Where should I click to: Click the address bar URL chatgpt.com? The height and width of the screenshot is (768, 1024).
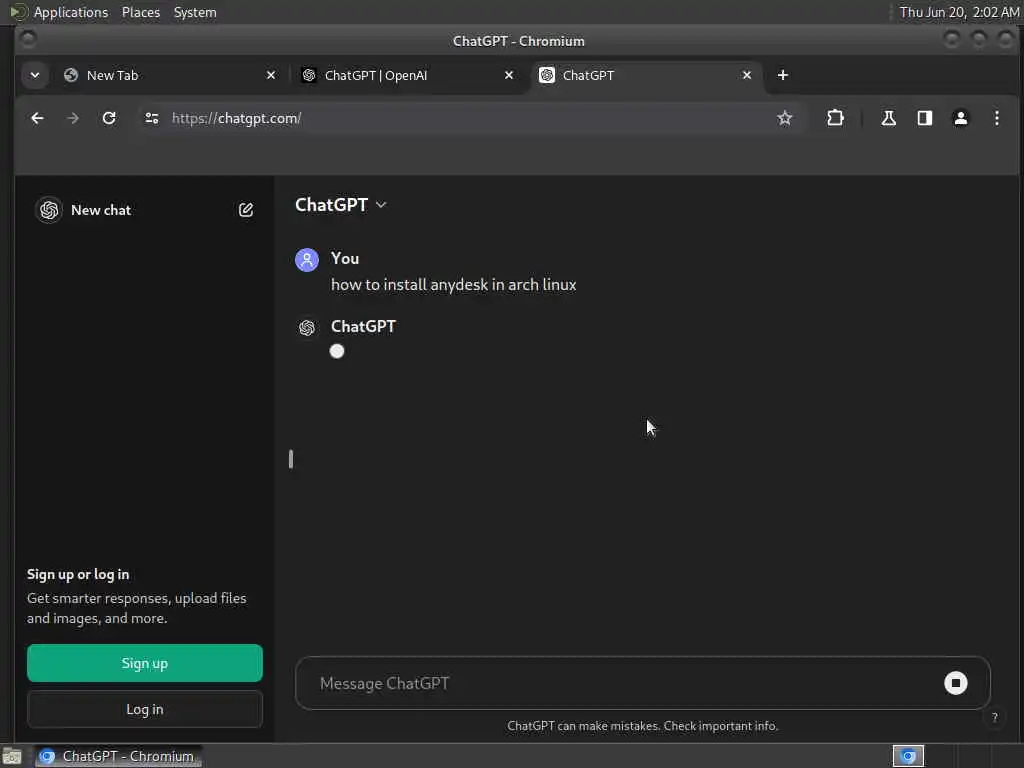coord(236,118)
